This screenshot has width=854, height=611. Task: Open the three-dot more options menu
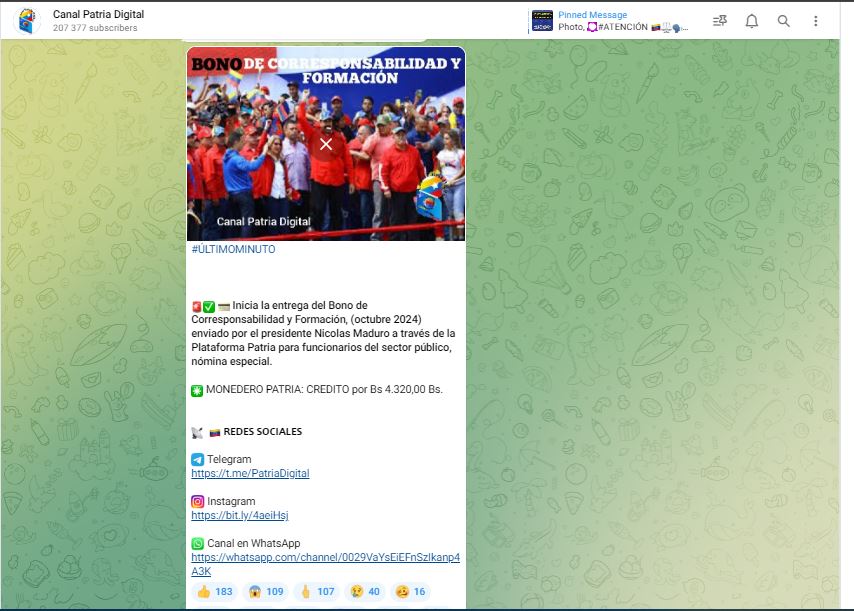pyautogui.click(x=815, y=21)
